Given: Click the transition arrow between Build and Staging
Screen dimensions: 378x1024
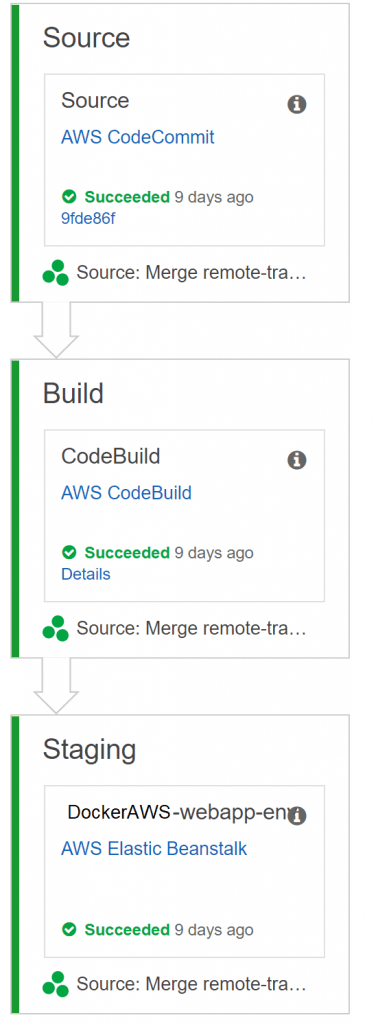Looking at the screenshot, I should pyautogui.click(x=56, y=686).
